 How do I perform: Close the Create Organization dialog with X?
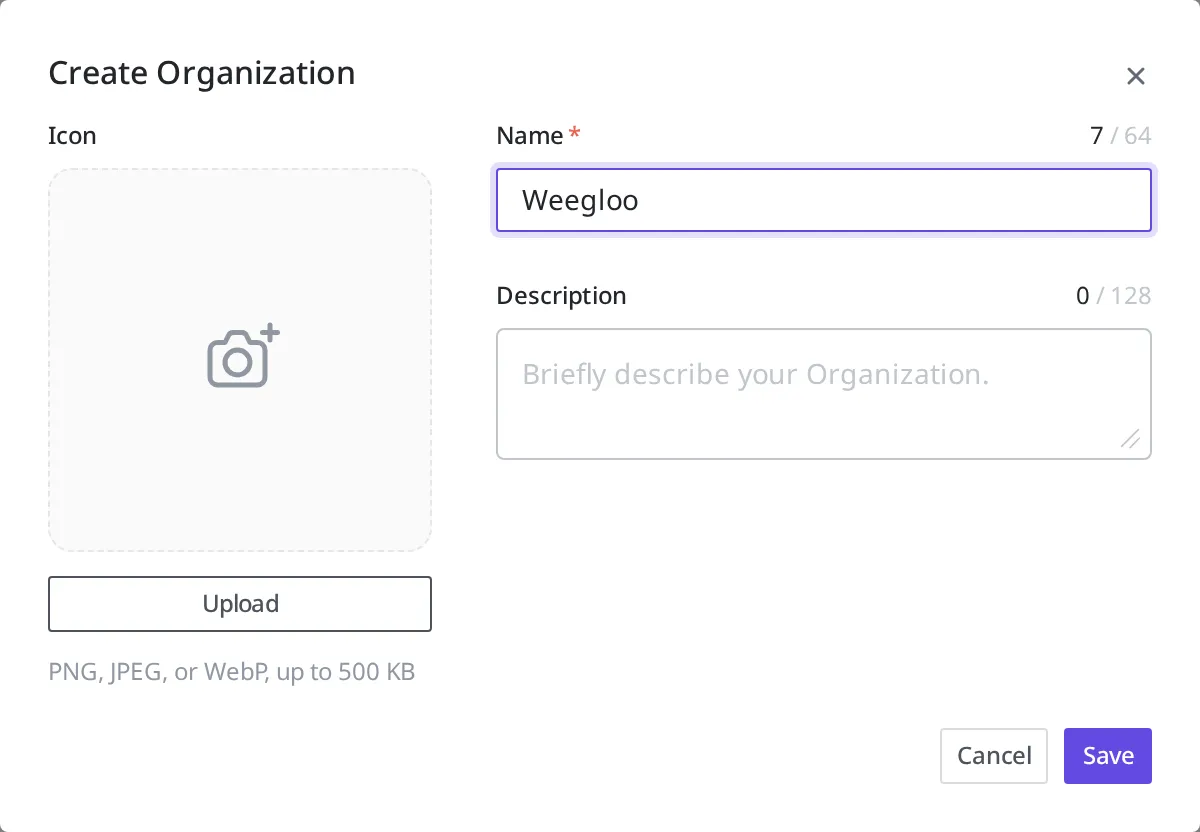(x=1135, y=76)
